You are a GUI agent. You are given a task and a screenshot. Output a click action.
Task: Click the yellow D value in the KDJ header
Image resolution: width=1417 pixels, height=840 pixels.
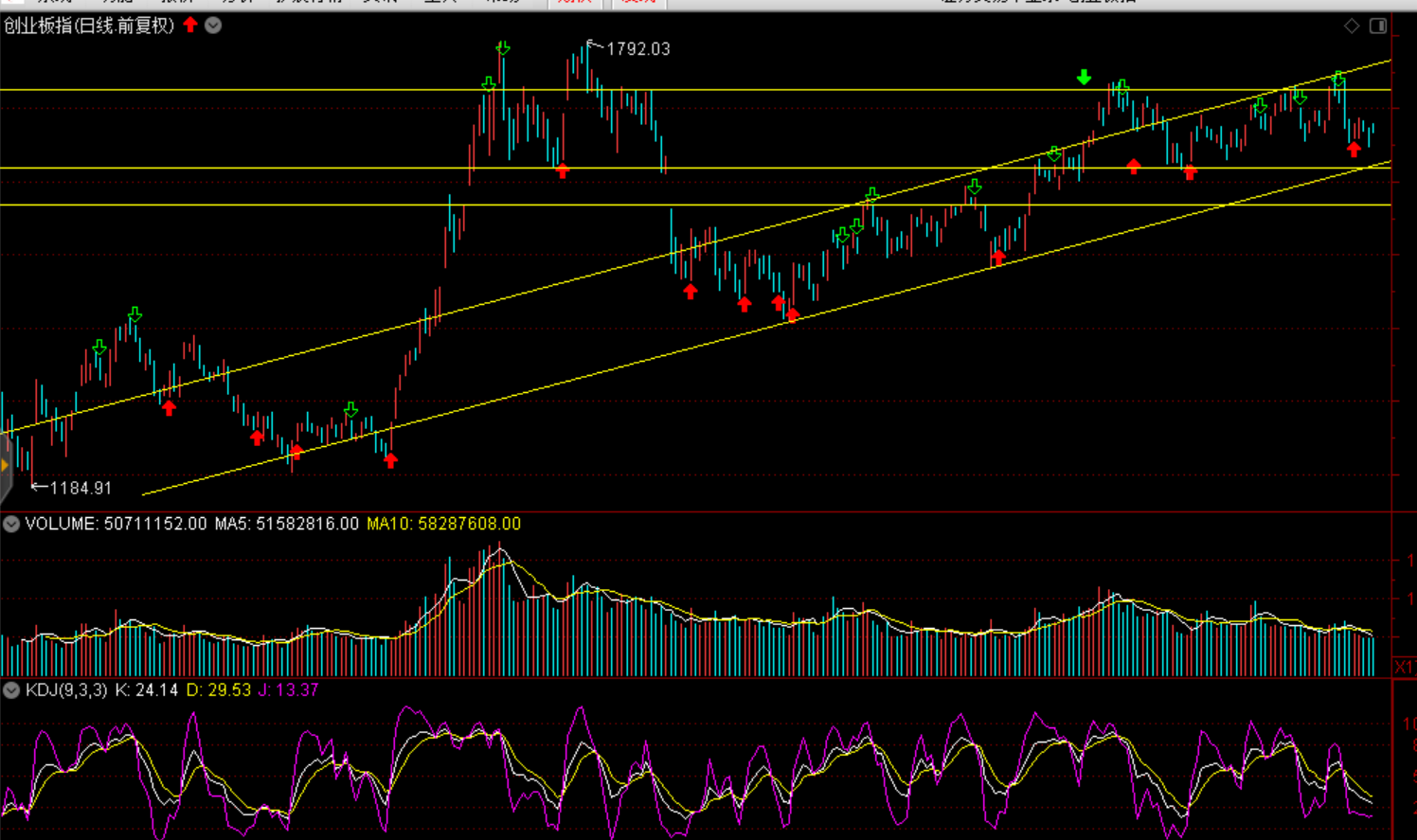click(x=218, y=690)
